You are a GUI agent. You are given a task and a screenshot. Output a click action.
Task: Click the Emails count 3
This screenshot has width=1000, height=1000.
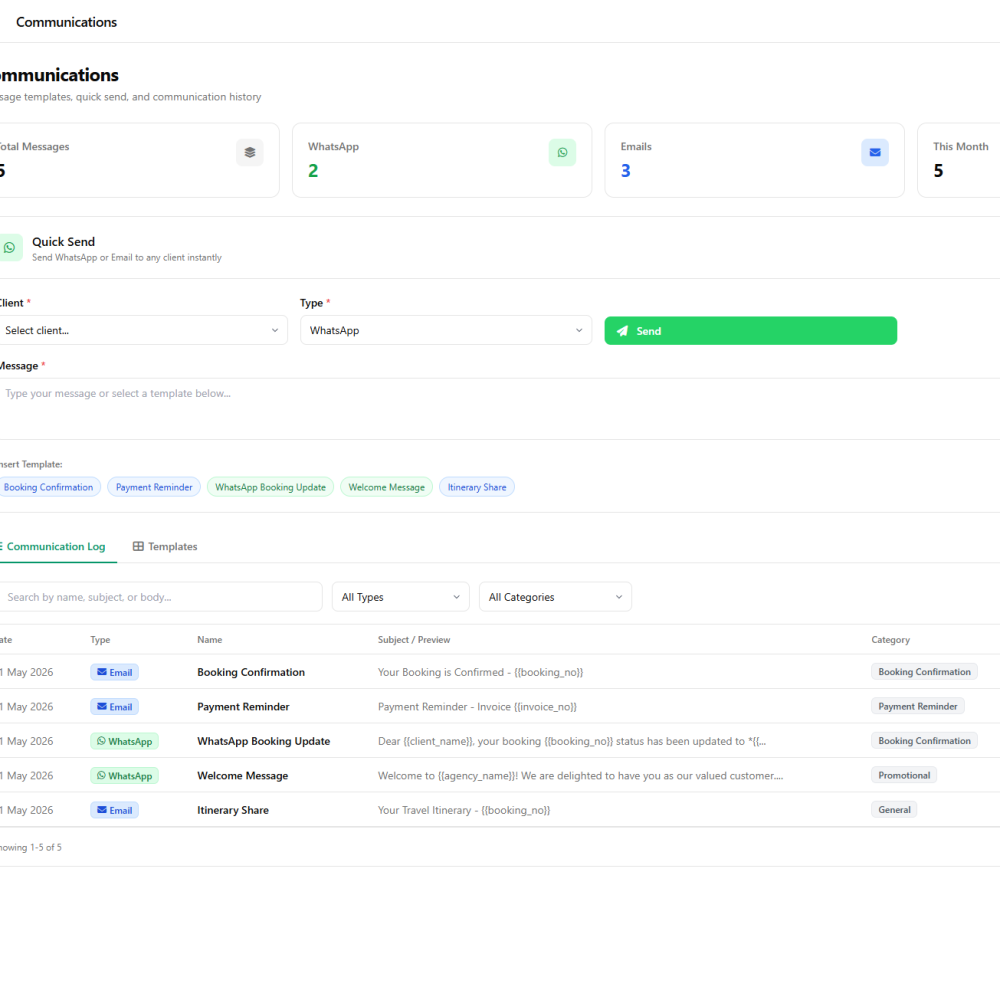[626, 171]
